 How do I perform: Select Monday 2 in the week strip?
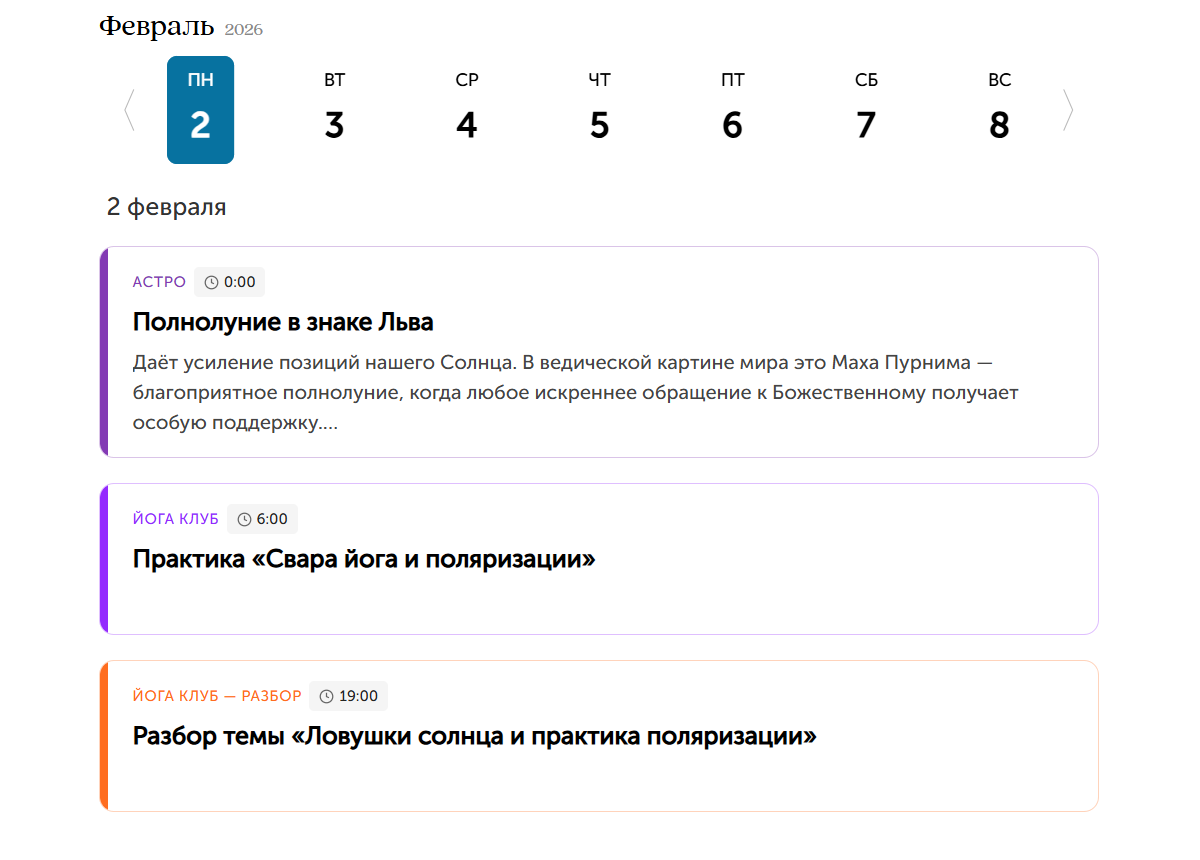(x=200, y=110)
